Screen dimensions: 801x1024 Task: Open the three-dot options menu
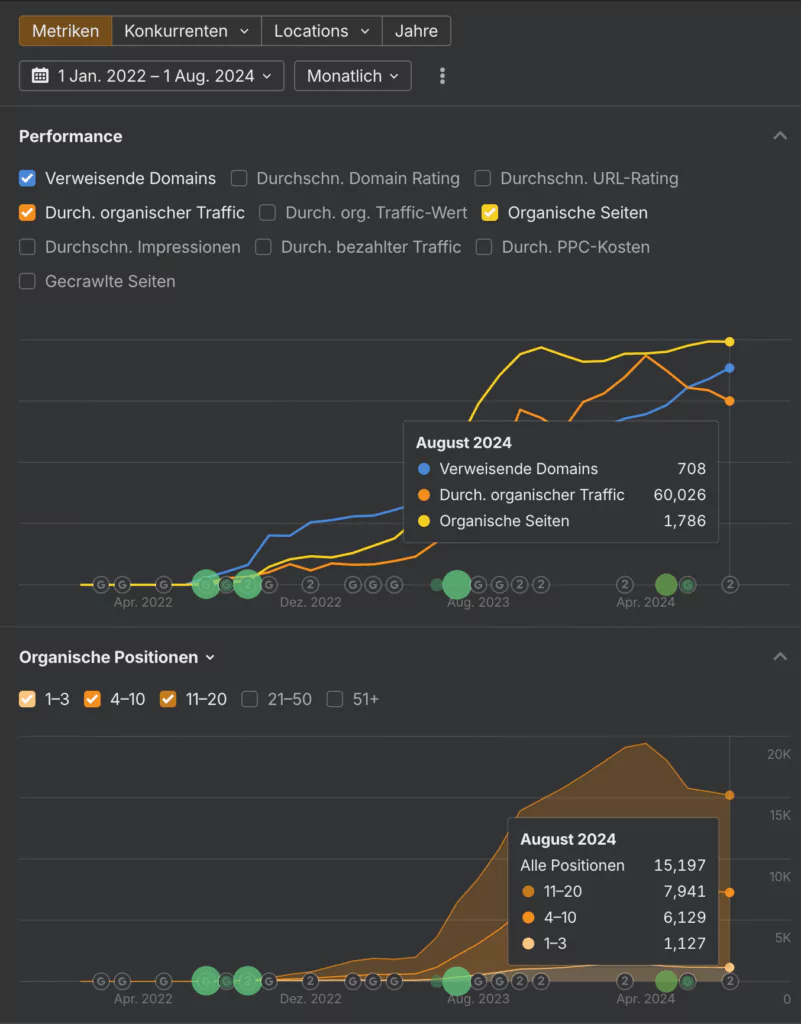441,75
